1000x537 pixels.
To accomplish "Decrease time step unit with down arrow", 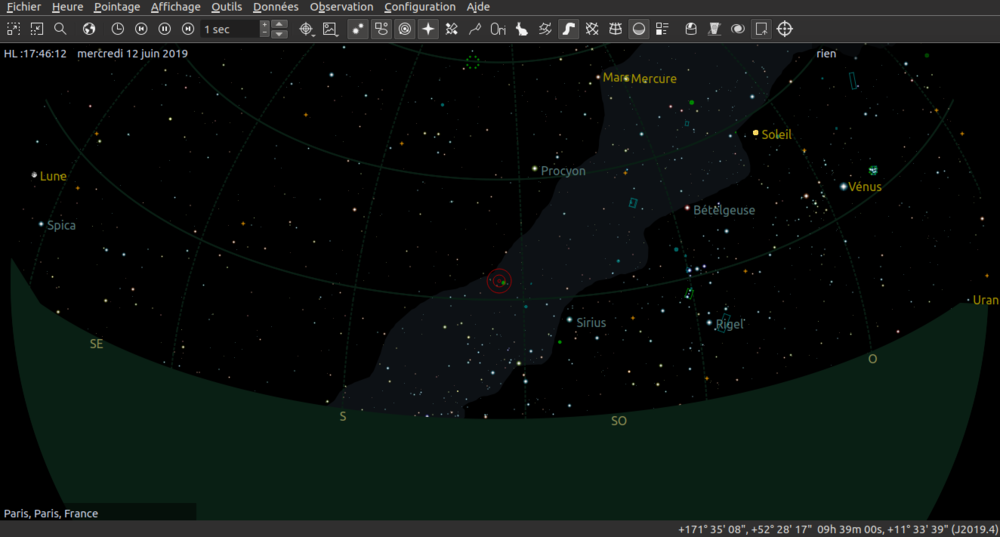I will point(279,33).
